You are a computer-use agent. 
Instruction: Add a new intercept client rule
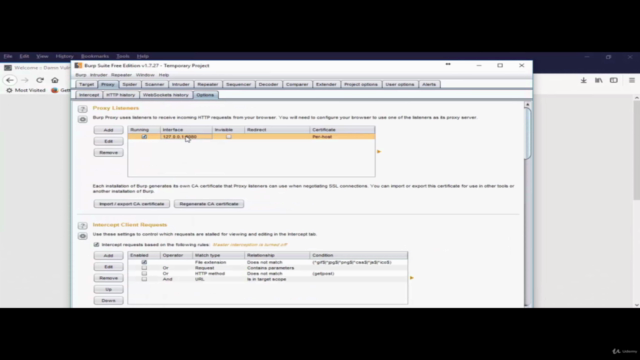click(x=108, y=256)
